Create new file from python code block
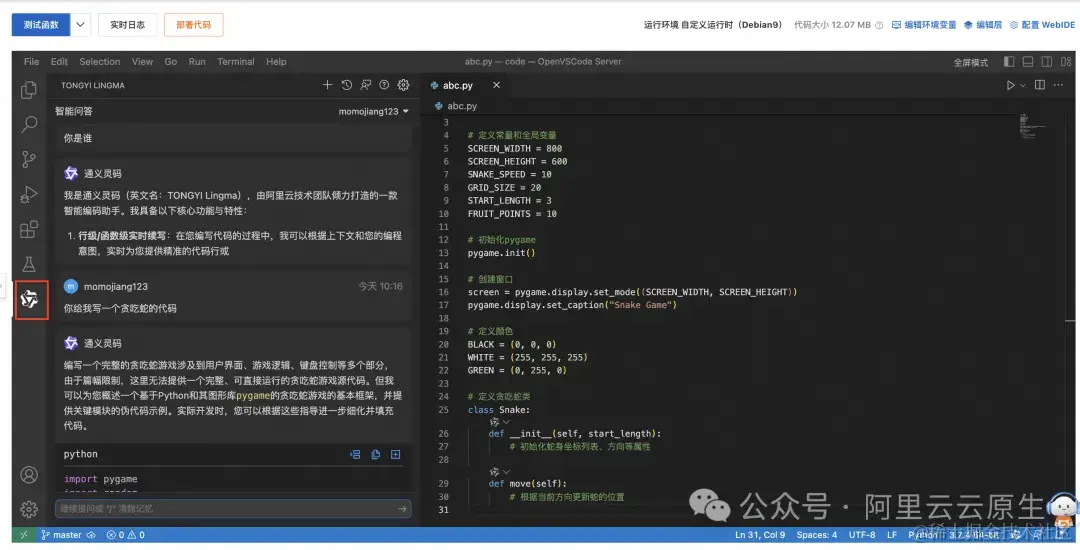Screen dimensions: 1080x550 coord(395,454)
